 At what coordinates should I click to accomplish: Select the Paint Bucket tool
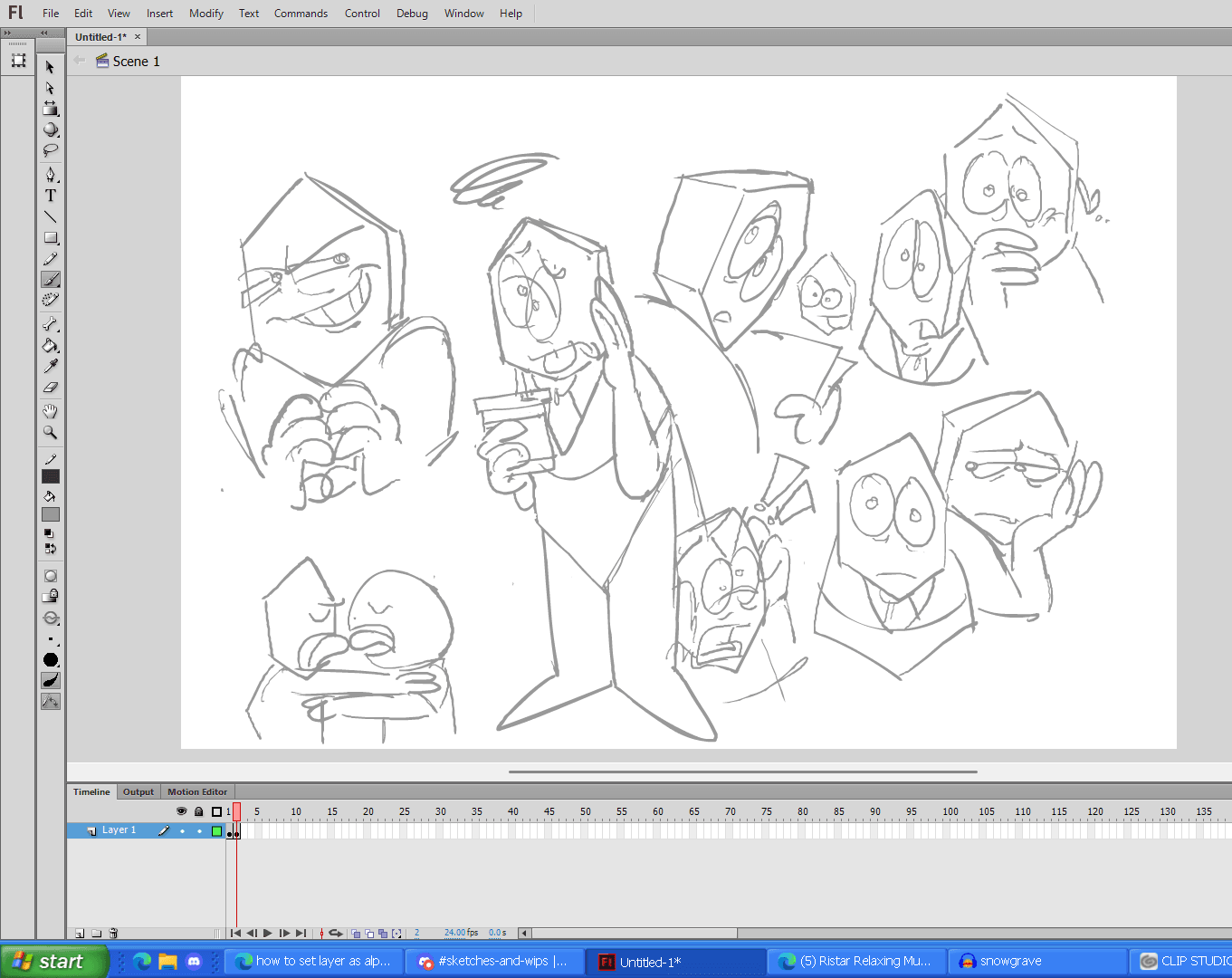tap(51, 345)
